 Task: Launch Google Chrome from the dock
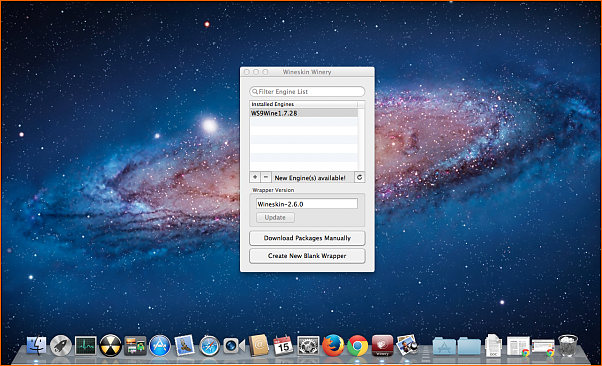coord(357,345)
